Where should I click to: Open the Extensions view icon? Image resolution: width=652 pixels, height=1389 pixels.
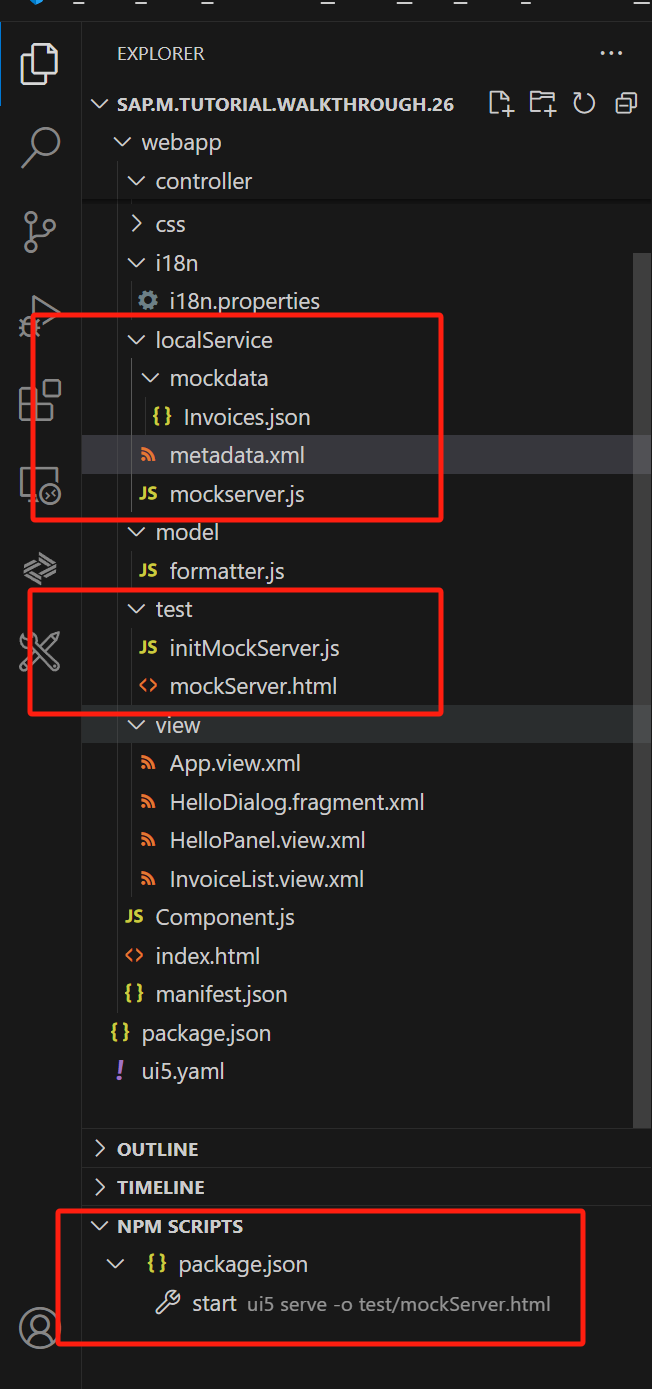(x=40, y=400)
